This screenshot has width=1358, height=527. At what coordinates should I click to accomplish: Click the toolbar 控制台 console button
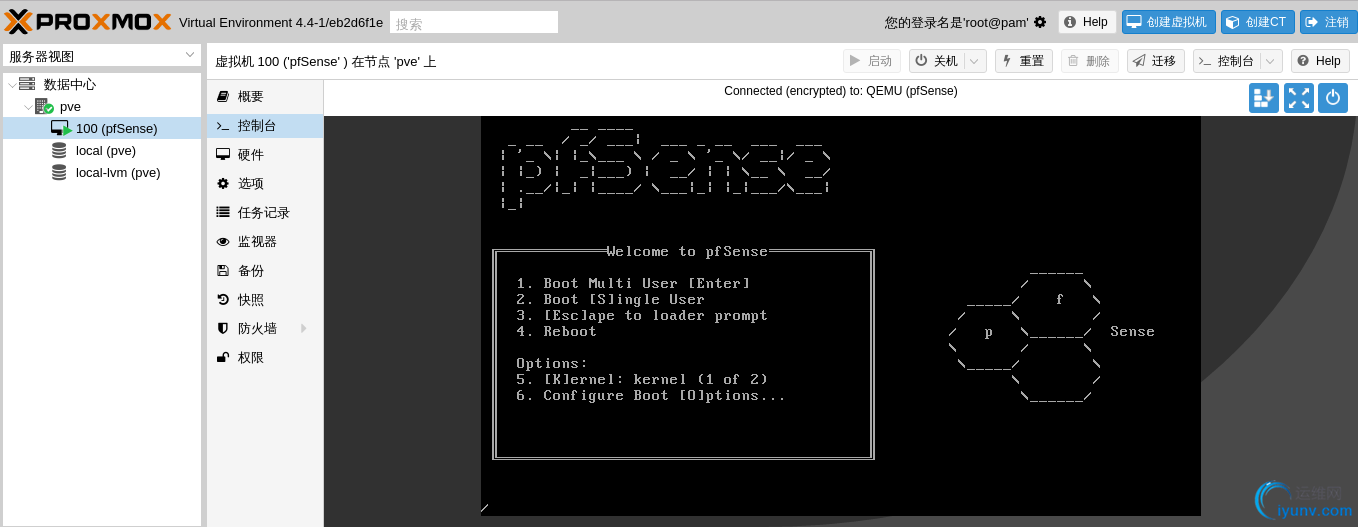(1227, 61)
